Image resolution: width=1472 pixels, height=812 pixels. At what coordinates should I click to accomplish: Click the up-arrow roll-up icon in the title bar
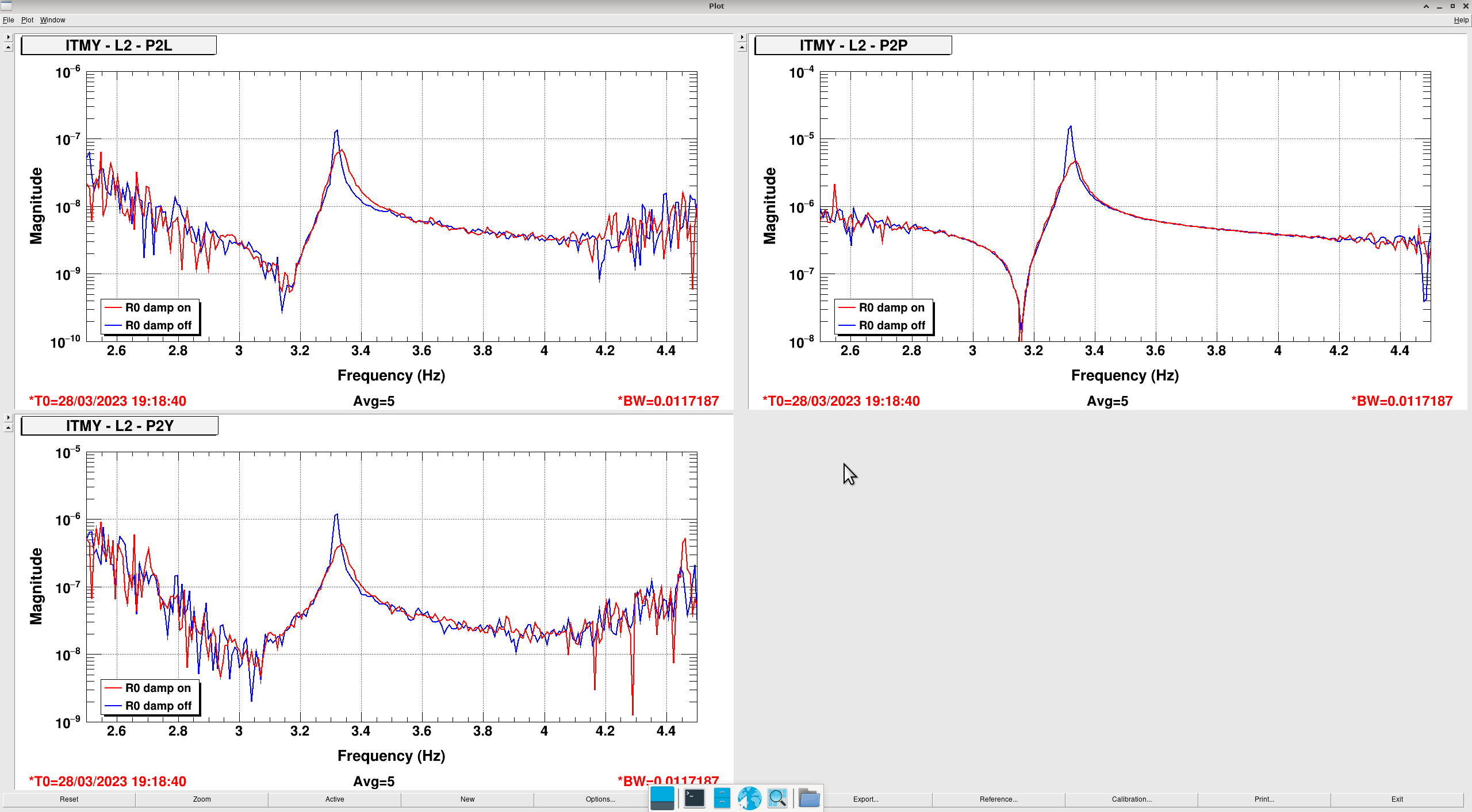(x=1426, y=6)
